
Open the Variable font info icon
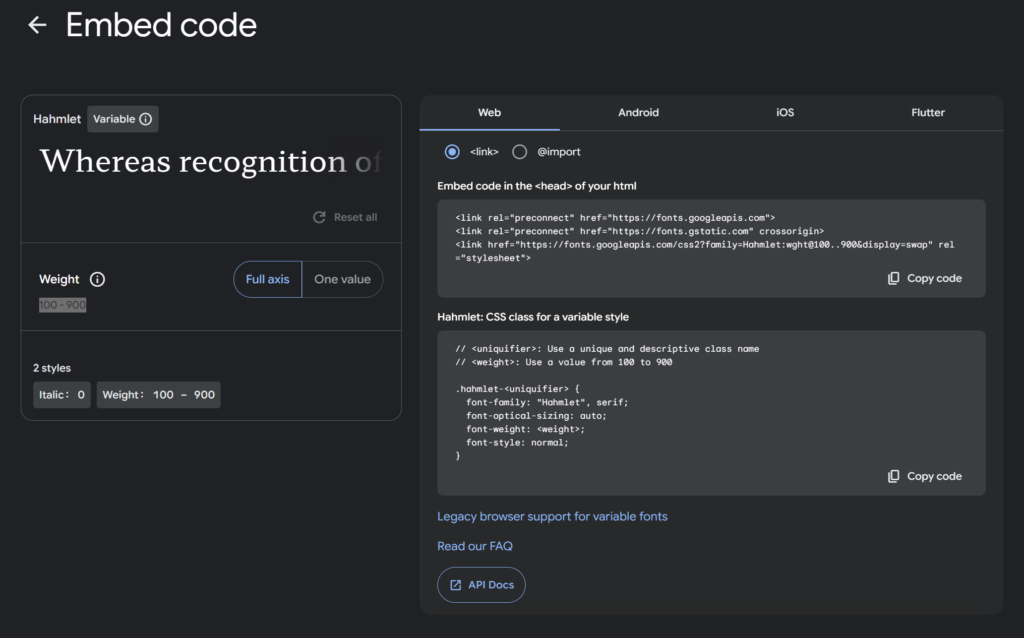[146, 119]
